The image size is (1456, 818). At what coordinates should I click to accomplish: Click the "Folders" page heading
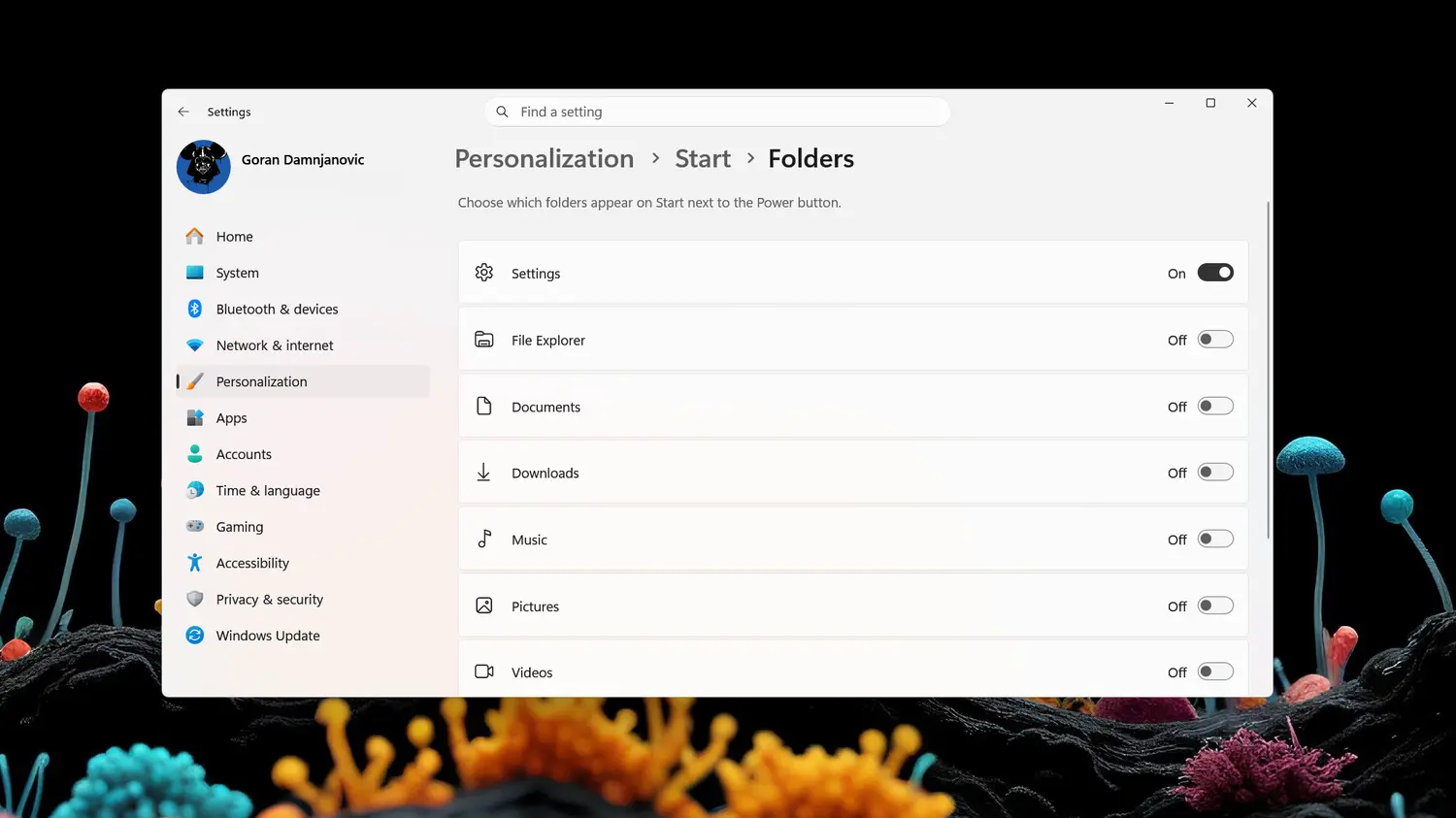coord(811,158)
